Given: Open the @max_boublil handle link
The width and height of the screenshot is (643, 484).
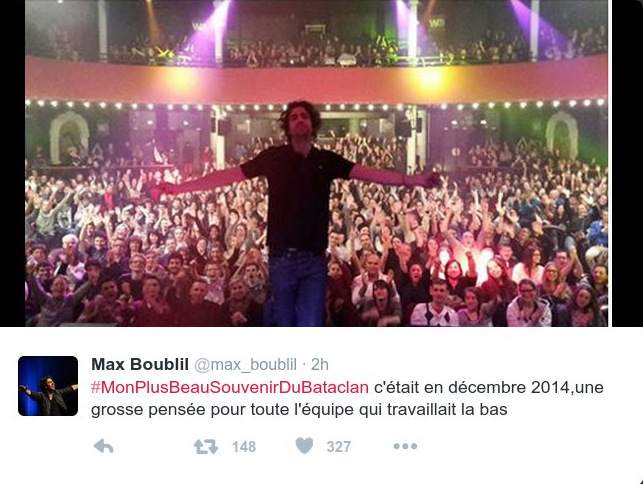Looking at the screenshot, I should click(x=245, y=365).
